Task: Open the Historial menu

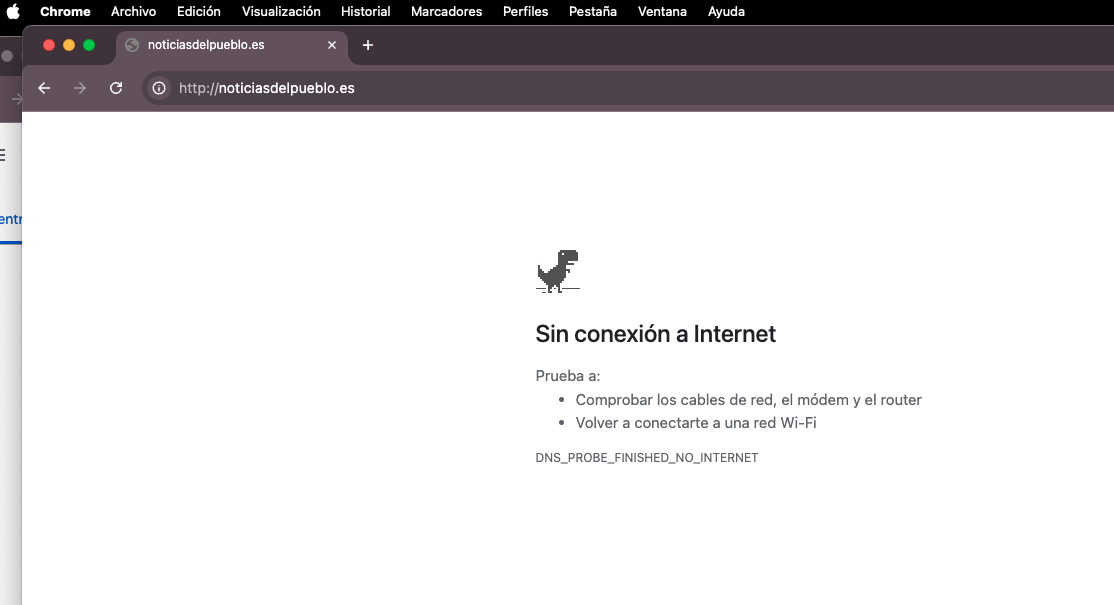Action: 365,12
